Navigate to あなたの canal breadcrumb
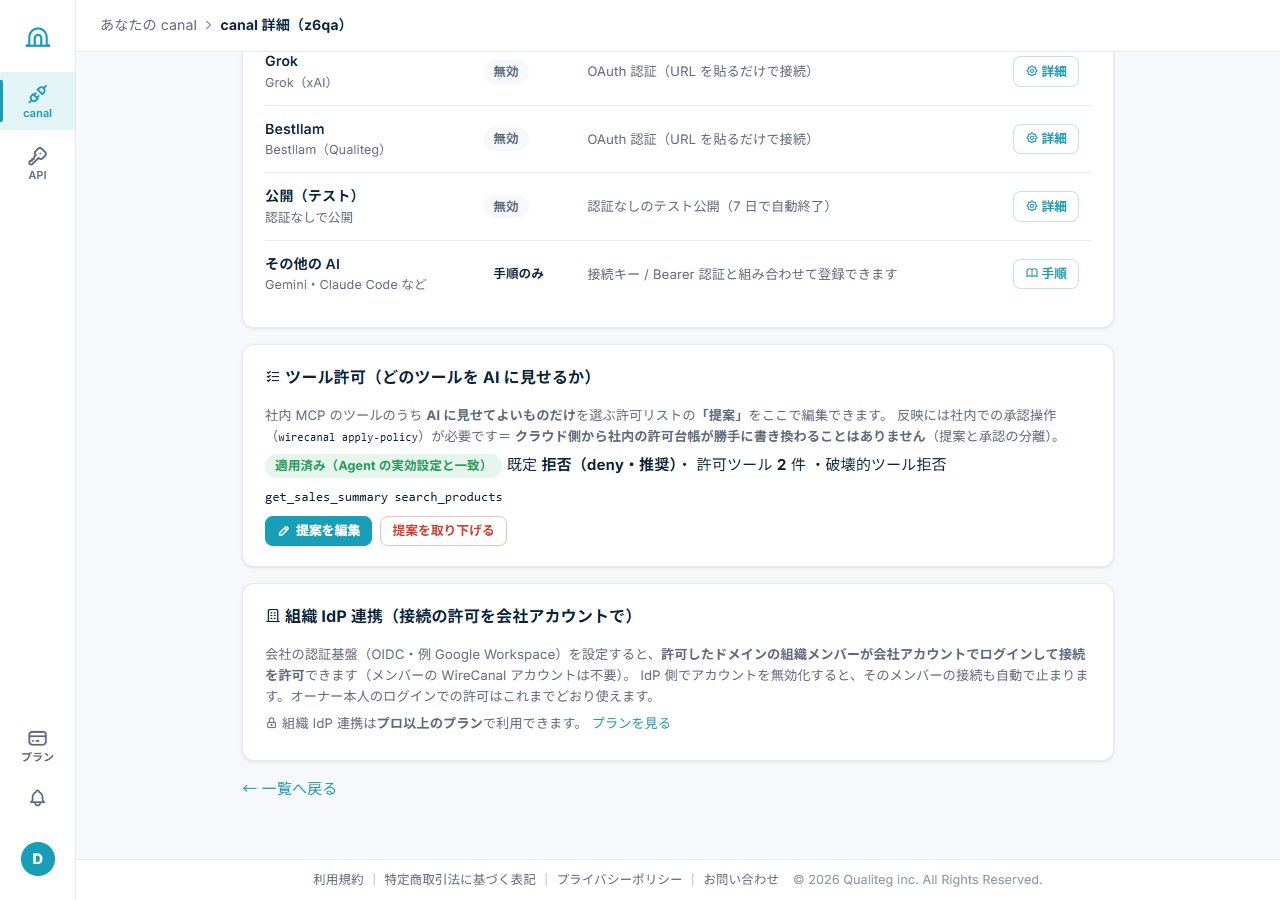Viewport: 1280px width, 900px height. tap(149, 25)
